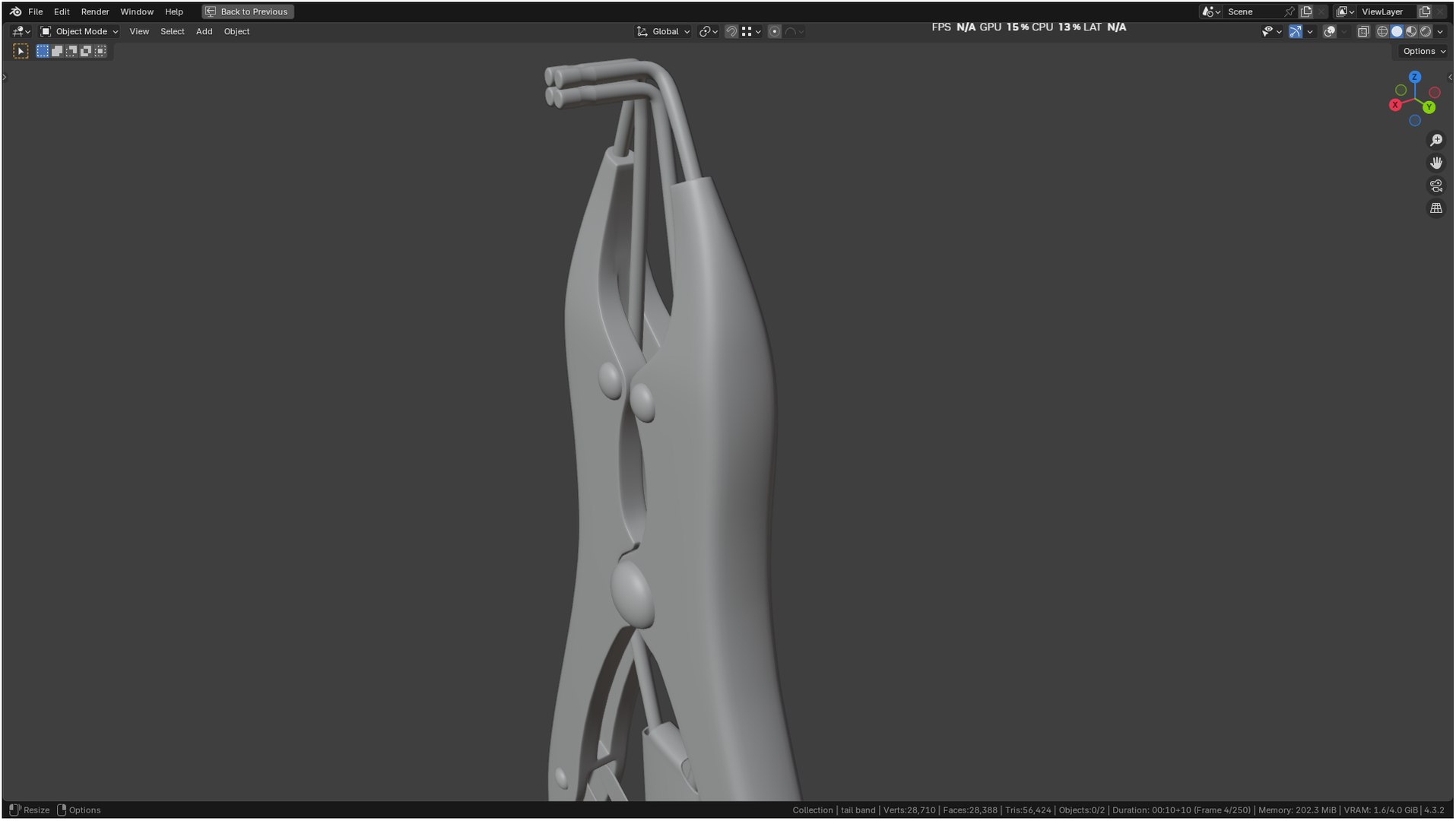
Task: Toggle proportional editing
Action: pos(774,31)
